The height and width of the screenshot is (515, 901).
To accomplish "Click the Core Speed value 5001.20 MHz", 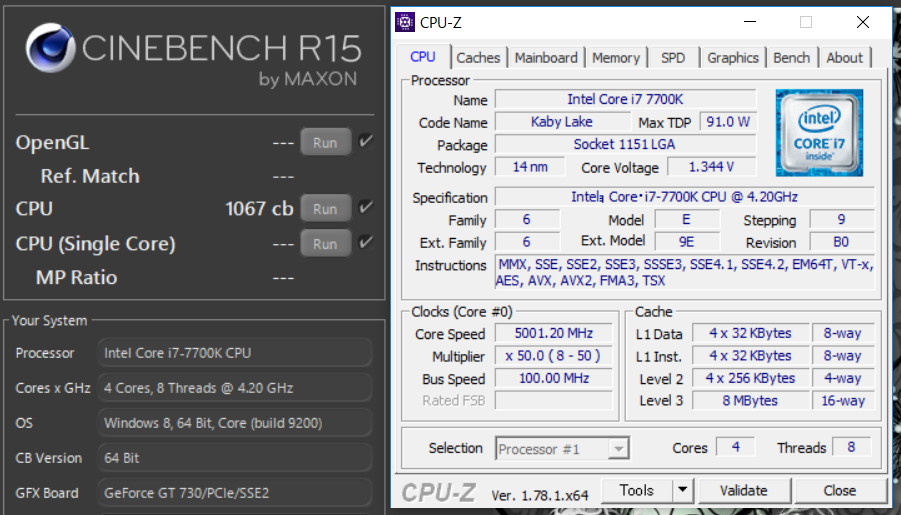I will [554, 333].
